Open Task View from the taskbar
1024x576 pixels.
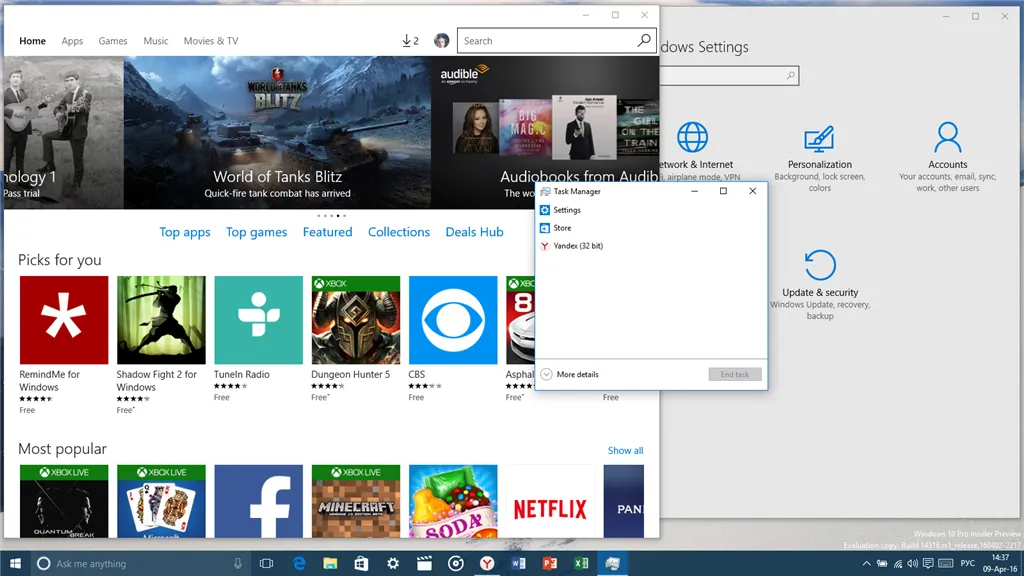click(x=266, y=563)
